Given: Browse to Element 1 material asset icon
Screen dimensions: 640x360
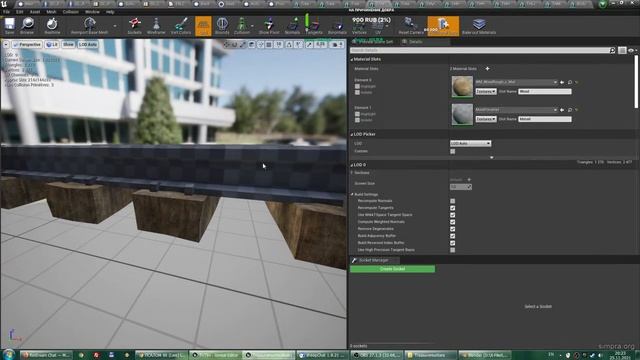Looking at the screenshot, I should [x=570, y=110].
